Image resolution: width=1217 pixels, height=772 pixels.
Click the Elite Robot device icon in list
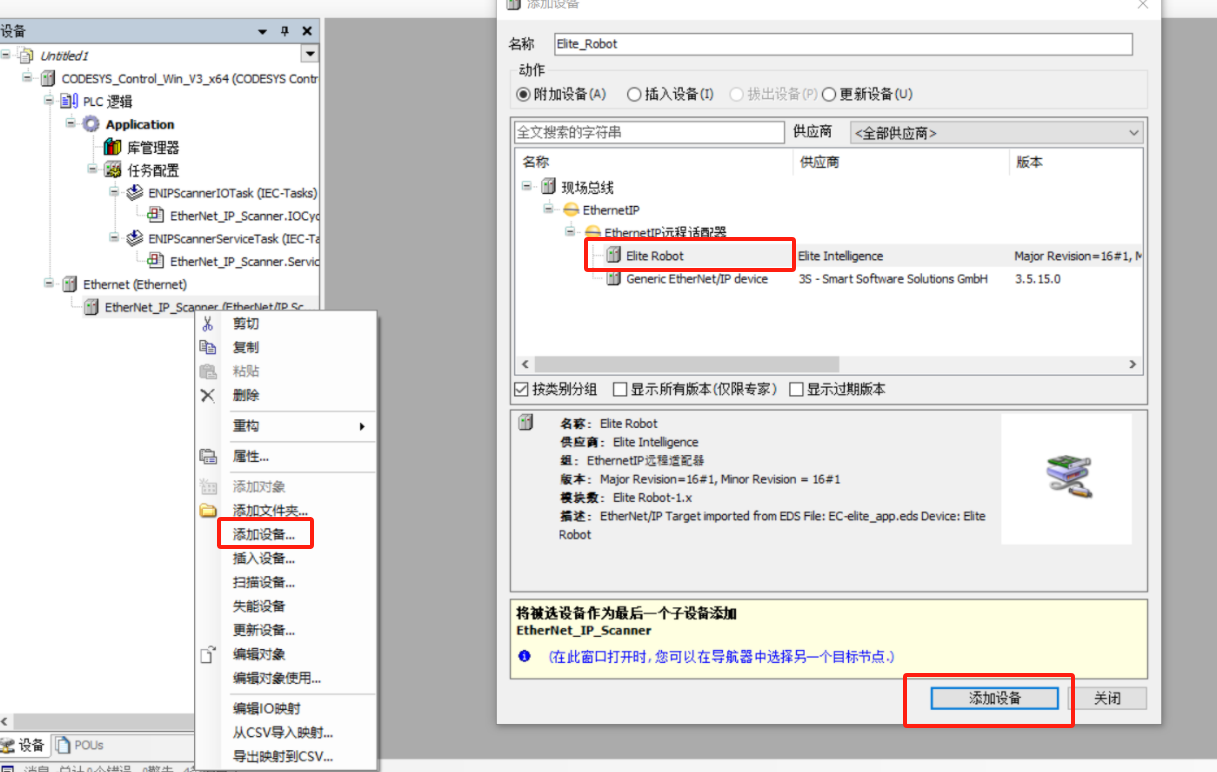613,256
